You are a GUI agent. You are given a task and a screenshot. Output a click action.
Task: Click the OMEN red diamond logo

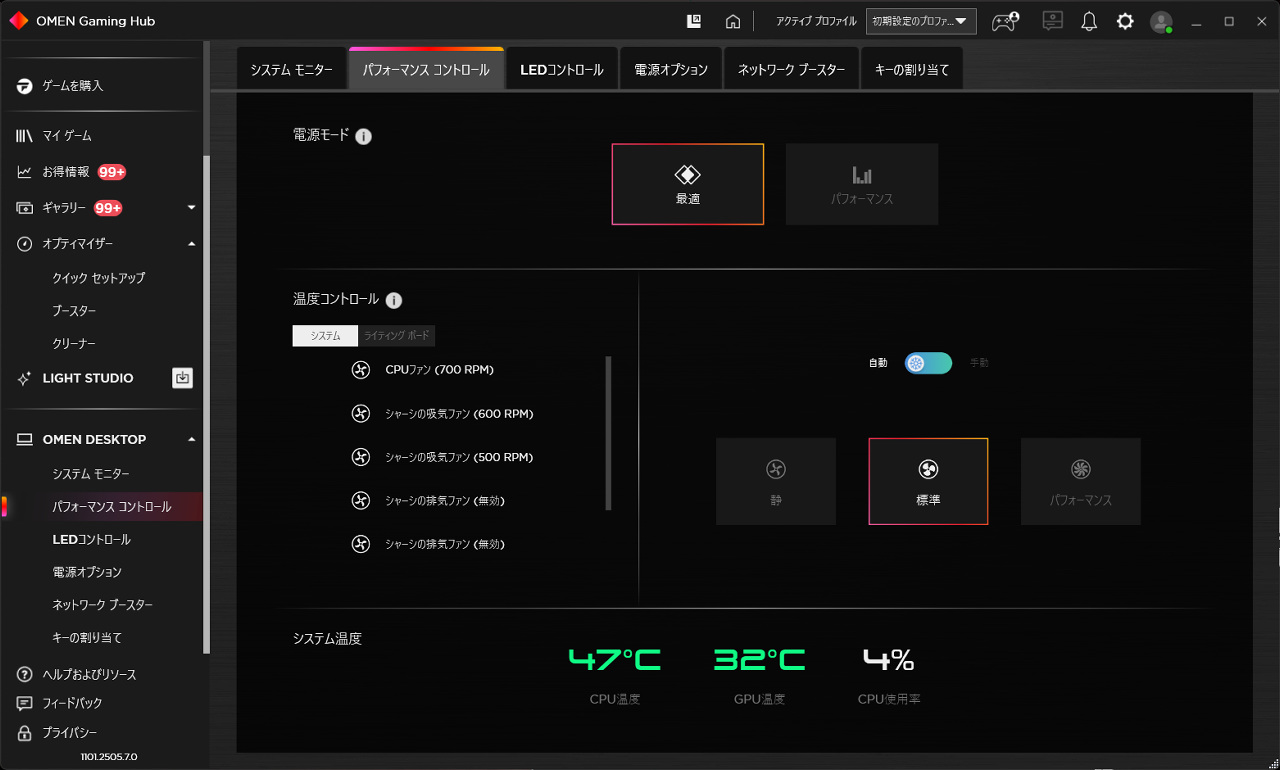coord(18,21)
